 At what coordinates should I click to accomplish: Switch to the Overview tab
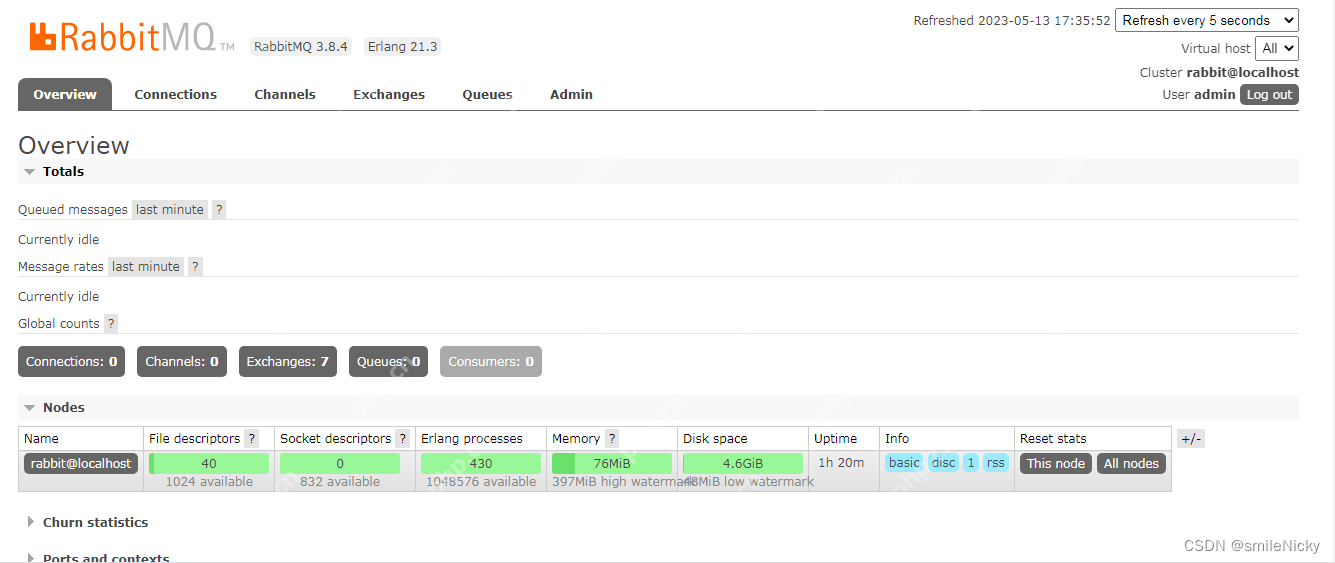pos(65,95)
